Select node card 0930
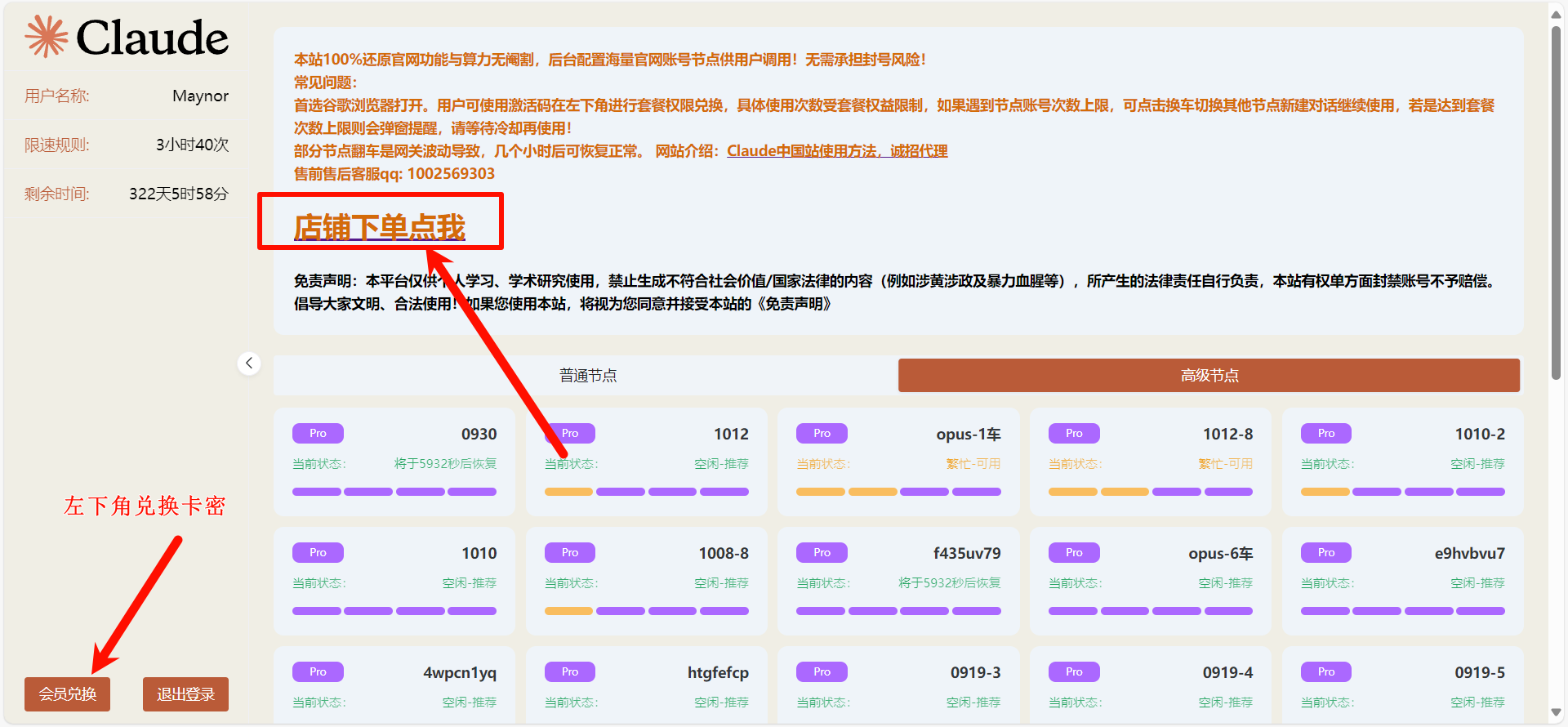 point(394,462)
